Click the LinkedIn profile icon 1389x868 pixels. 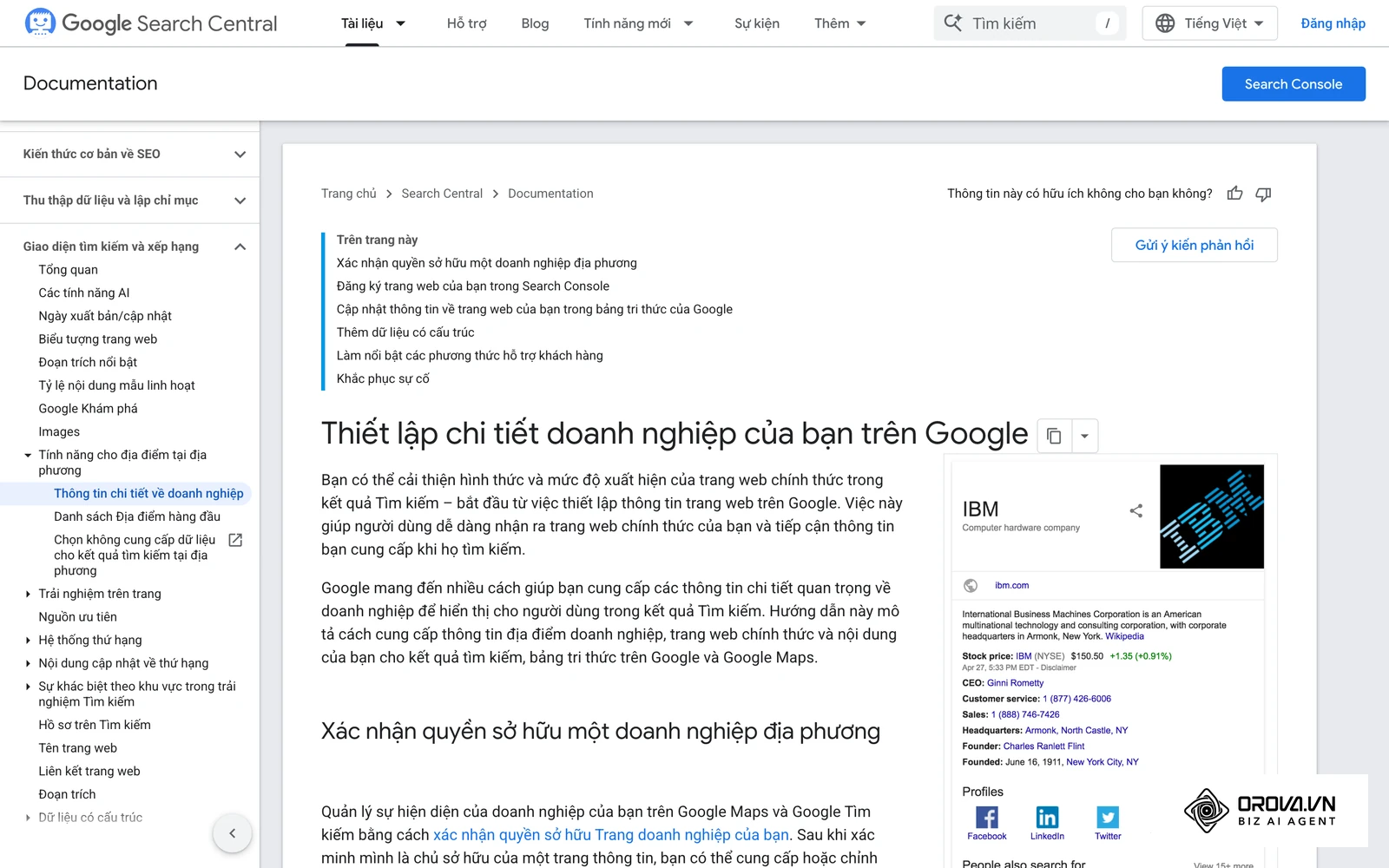(x=1047, y=818)
